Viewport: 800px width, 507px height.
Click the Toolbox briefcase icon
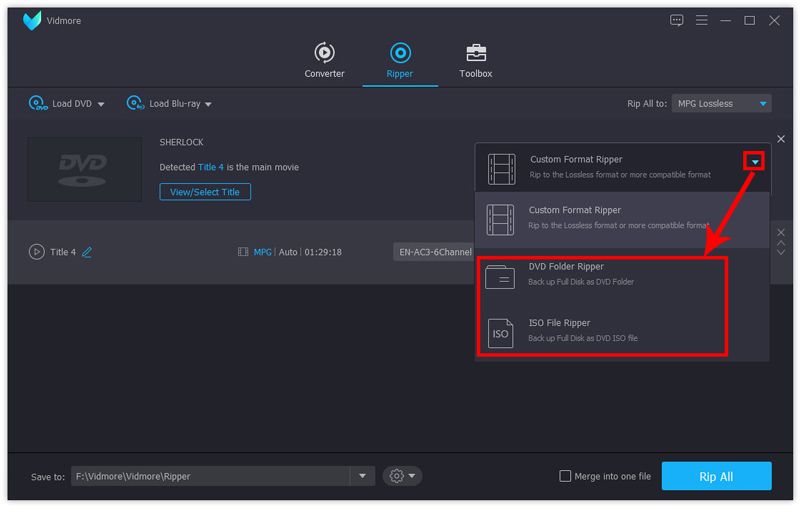pyautogui.click(x=476, y=53)
